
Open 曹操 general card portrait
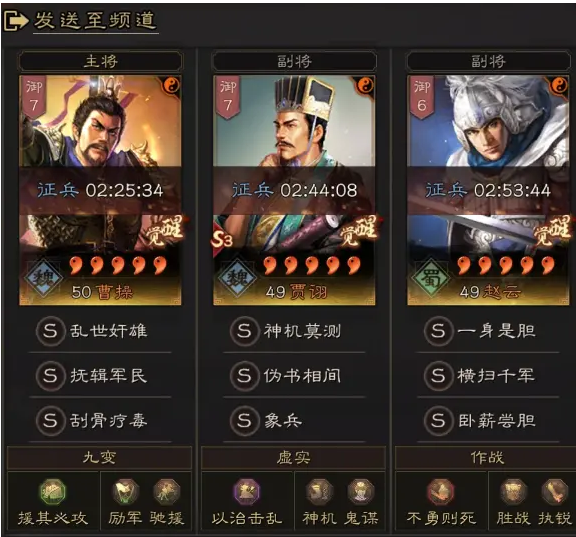(x=100, y=190)
